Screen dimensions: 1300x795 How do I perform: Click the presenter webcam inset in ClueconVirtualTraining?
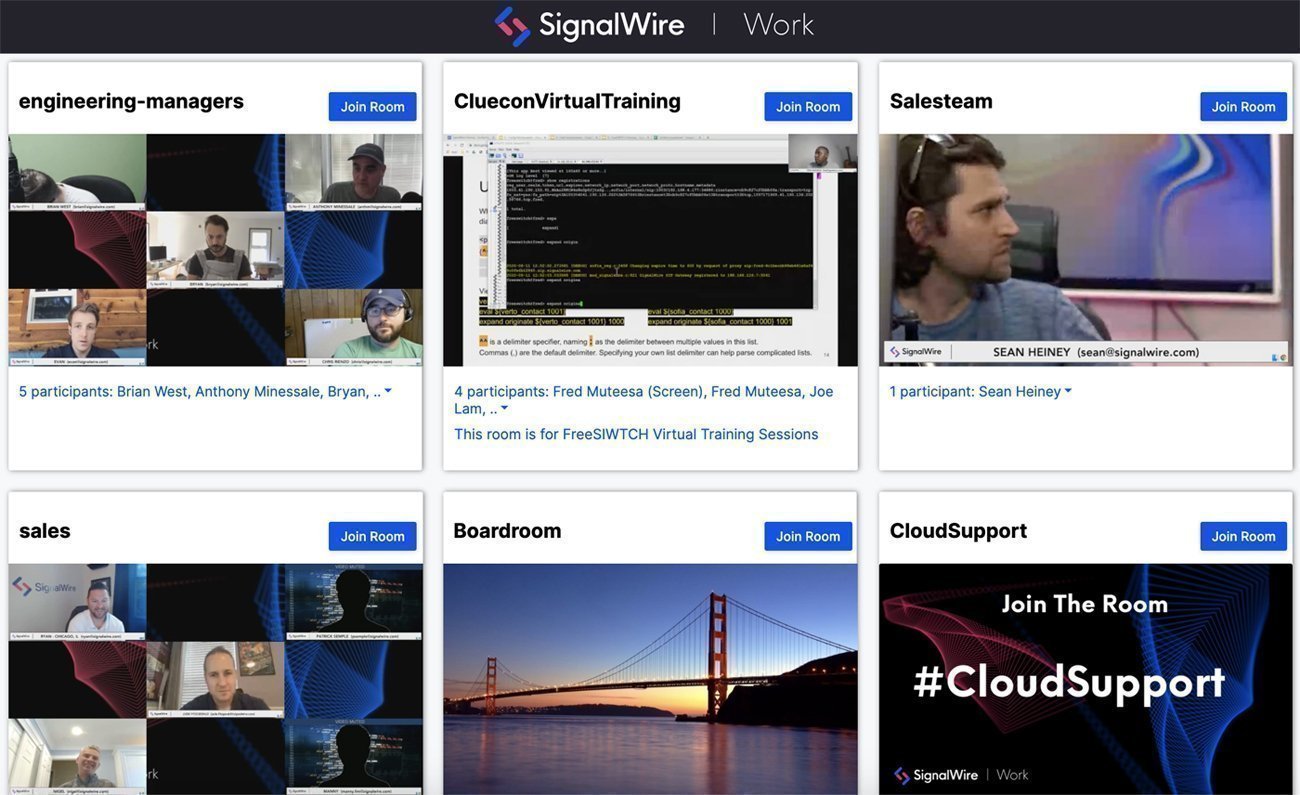822,153
